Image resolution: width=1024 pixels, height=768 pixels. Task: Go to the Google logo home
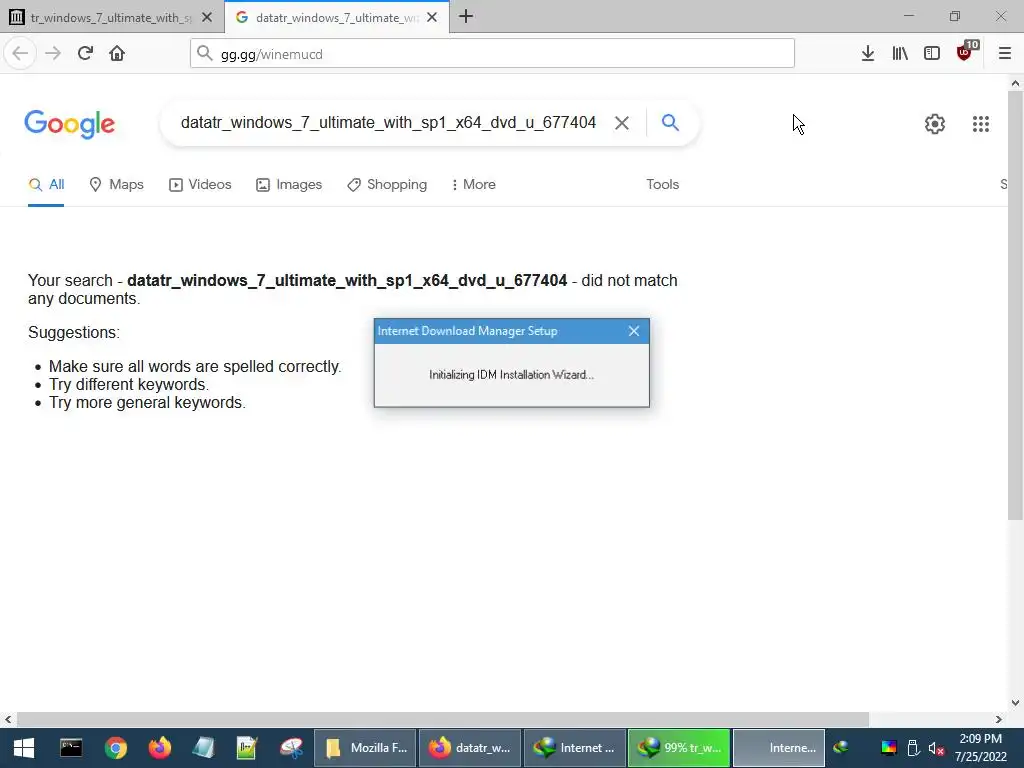(x=69, y=124)
